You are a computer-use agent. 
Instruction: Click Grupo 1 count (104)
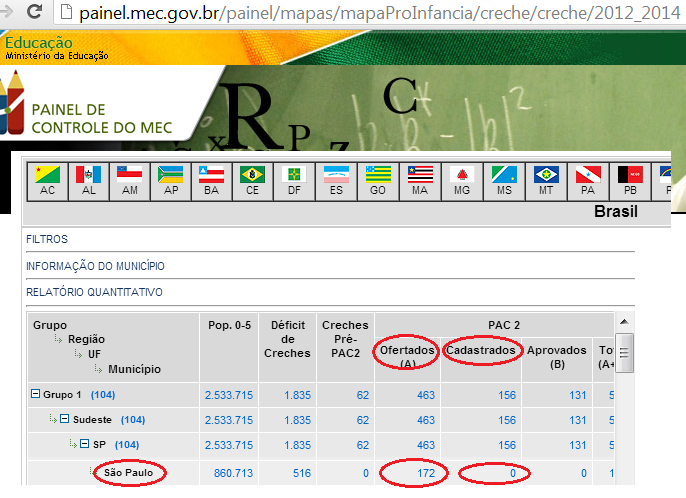[x=103, y=395]
